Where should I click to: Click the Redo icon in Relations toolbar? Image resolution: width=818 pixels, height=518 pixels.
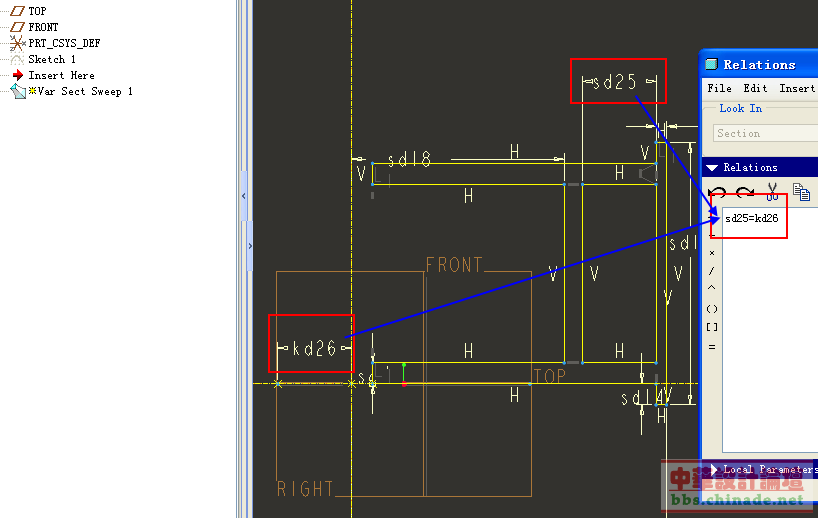[744, 192]
